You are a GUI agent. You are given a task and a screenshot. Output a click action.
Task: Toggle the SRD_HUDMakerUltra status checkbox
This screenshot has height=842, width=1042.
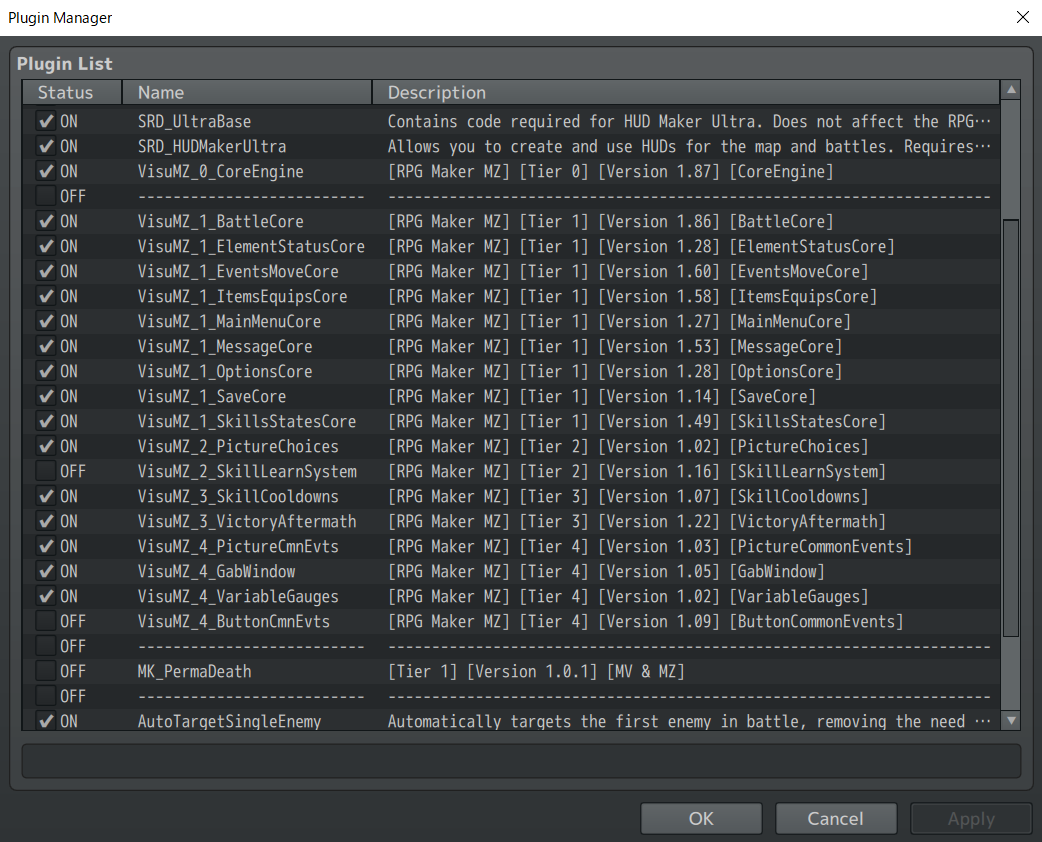(46, 146)
